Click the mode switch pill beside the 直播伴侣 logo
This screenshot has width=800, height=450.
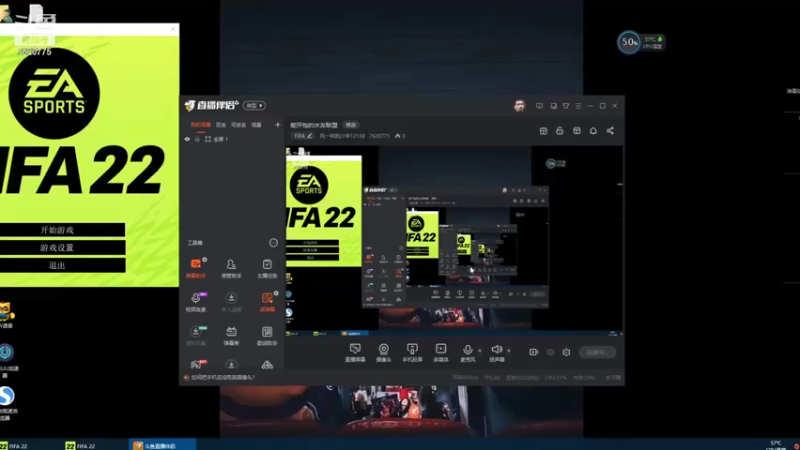click(254, 106)
